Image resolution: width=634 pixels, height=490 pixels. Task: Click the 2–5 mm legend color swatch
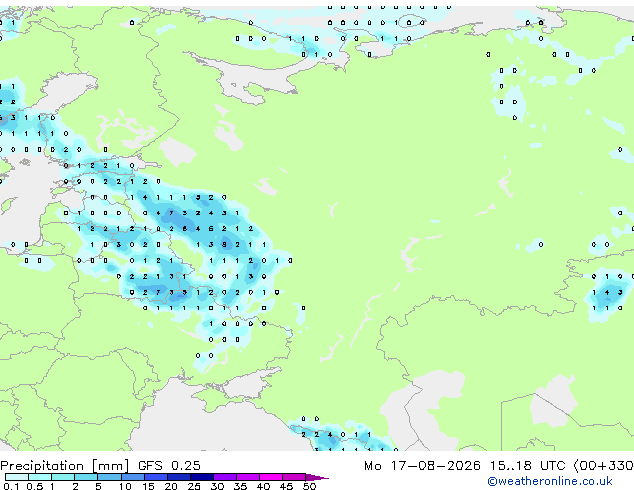pos(87,477)
